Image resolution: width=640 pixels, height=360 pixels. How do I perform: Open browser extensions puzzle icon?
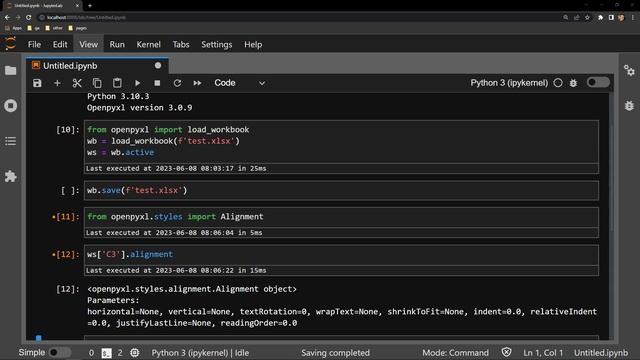pos(600,18)
